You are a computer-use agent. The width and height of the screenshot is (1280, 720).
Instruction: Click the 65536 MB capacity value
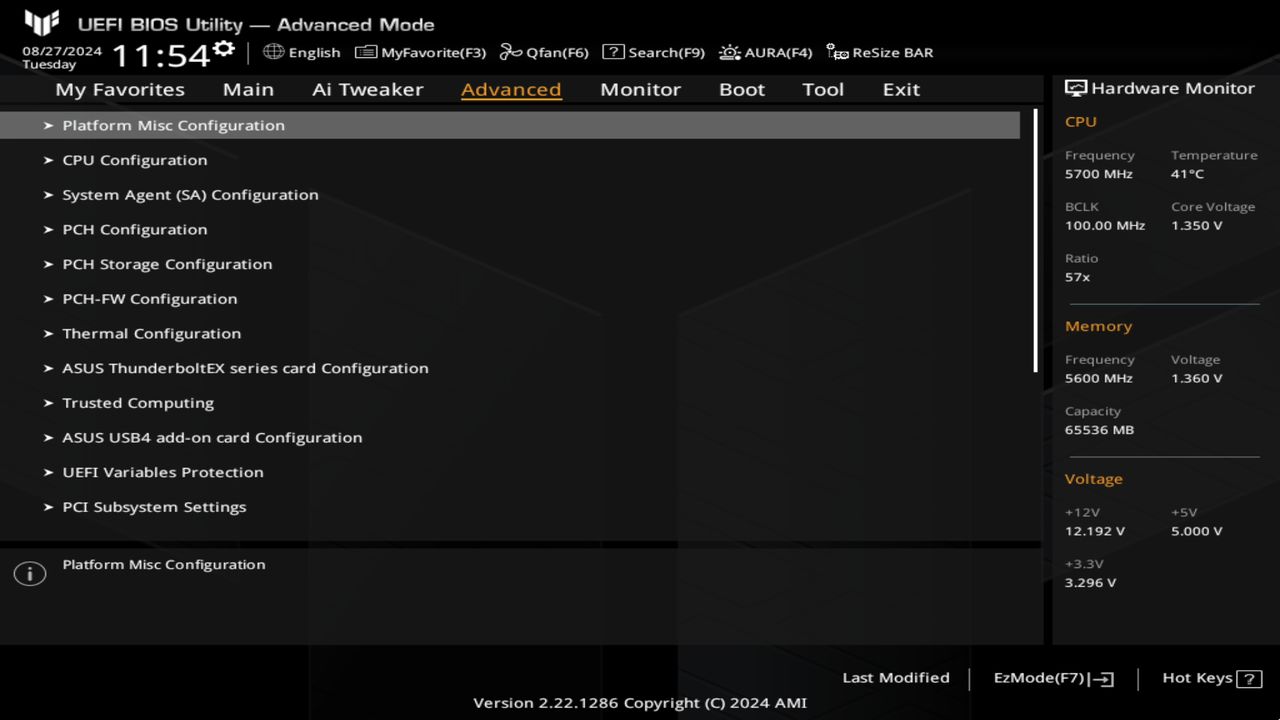tap(1099, 430)
